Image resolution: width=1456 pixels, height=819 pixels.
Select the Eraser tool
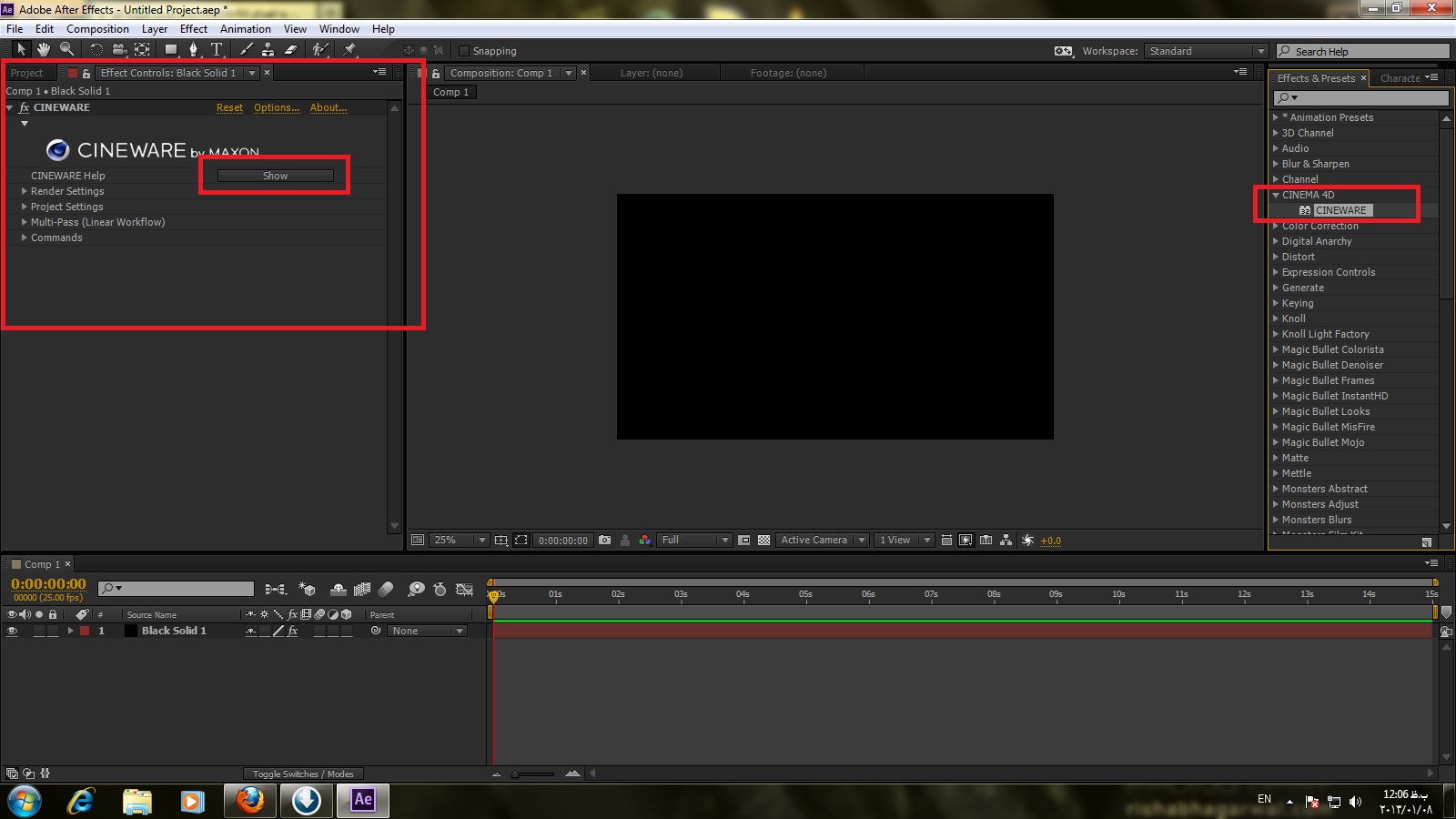pyautogui.click(x=291, y=50)
